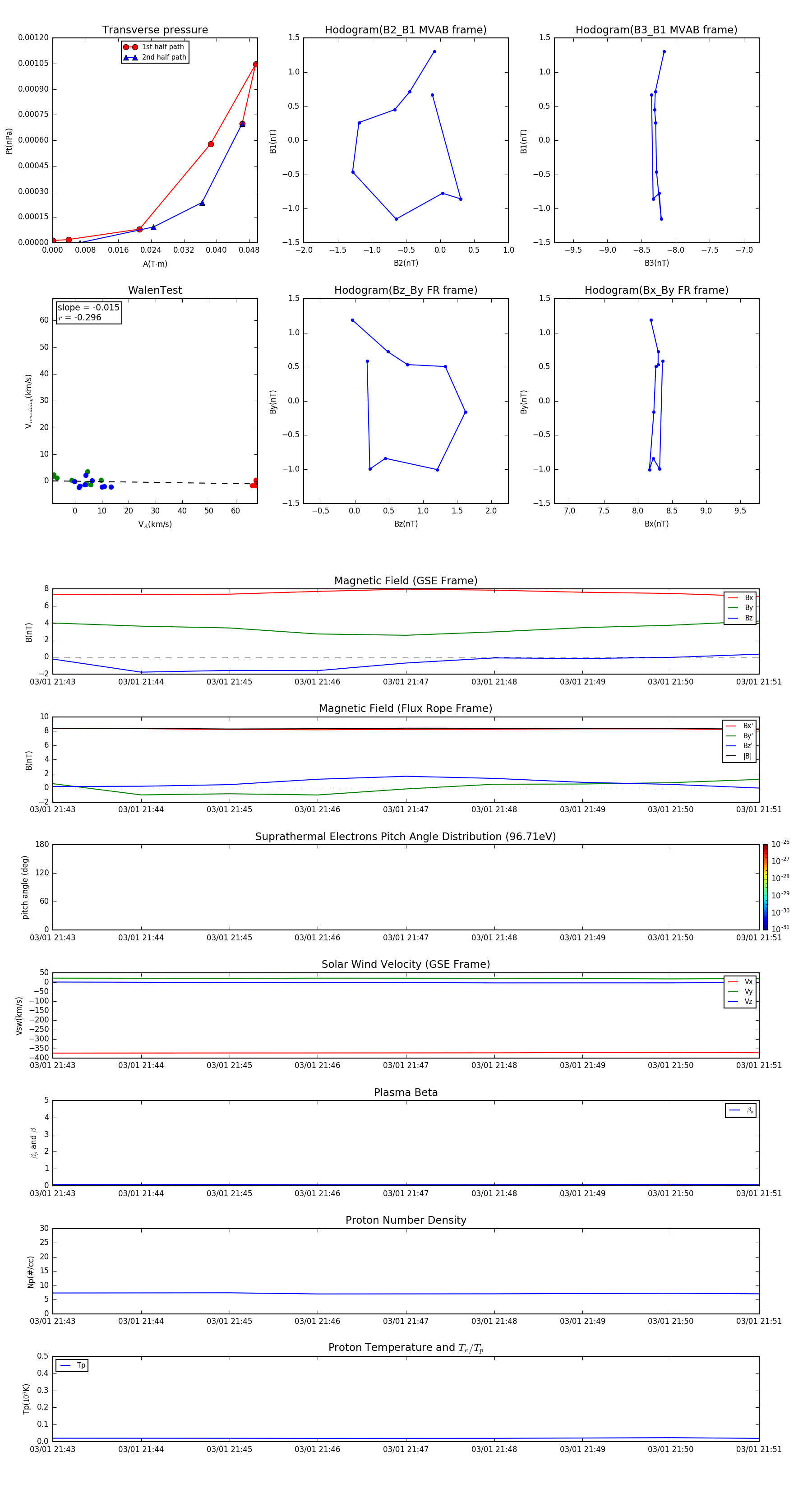
Task: Click the Suprathermal Electrons Pitch Angle title
Action: [x=406, y=837]
